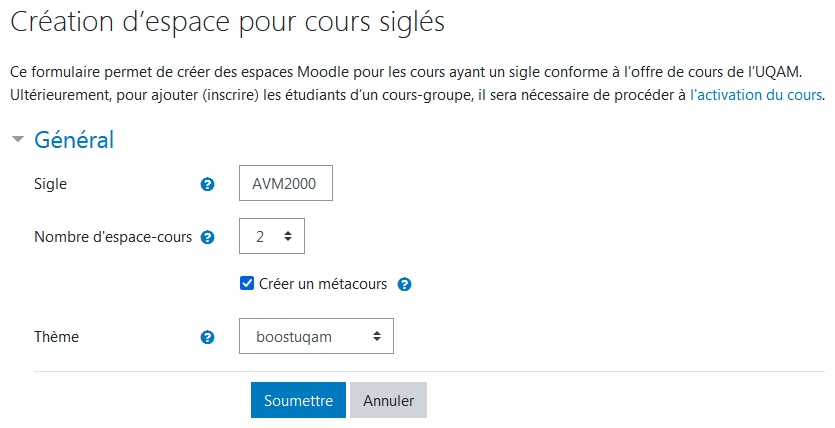Click the Créer un métacours label text
Viewport: 835px width, 428px height.
[x=323, y=284]
